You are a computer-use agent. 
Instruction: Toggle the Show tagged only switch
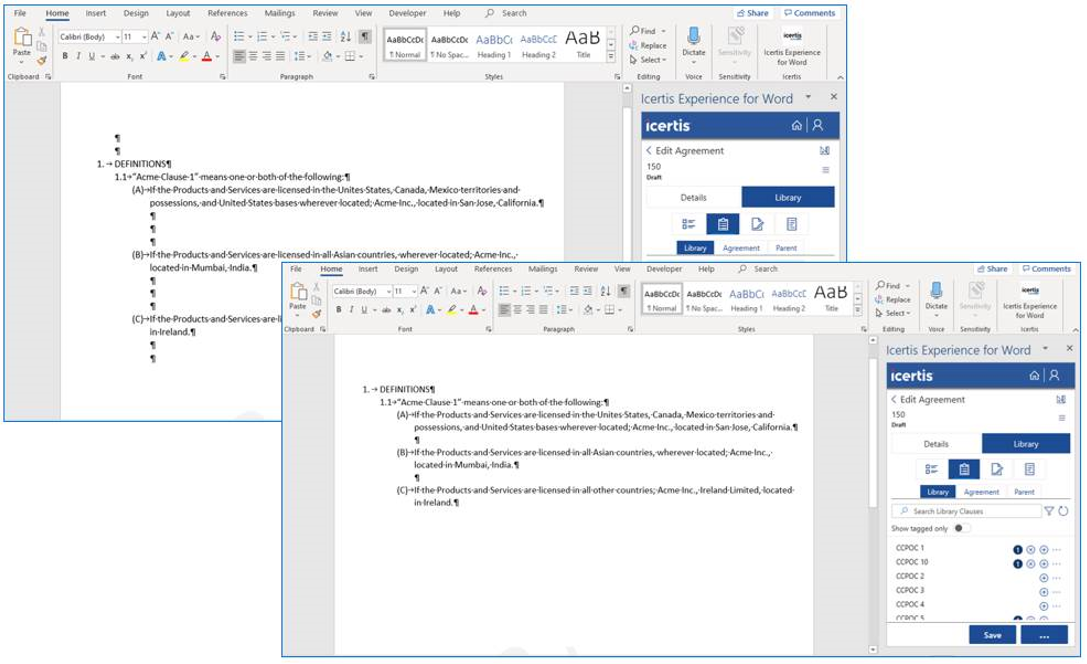coord(961,528)
